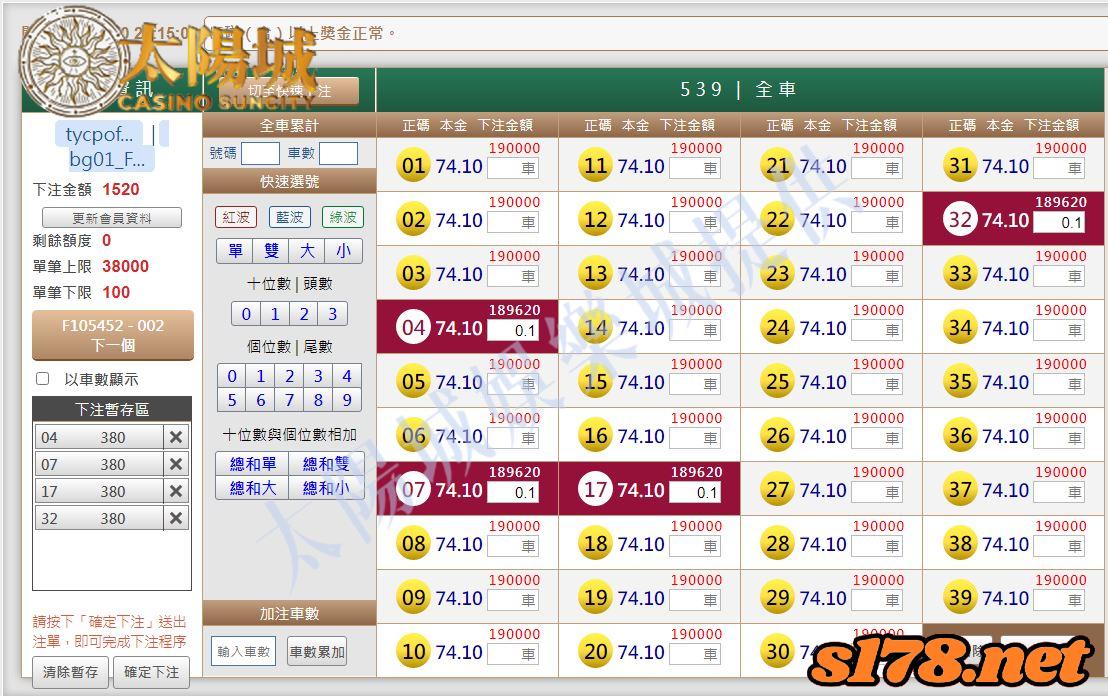1108x696 pixels.
Task: Deselect highlighted ball number 04
Action: [x=413, y=327]
